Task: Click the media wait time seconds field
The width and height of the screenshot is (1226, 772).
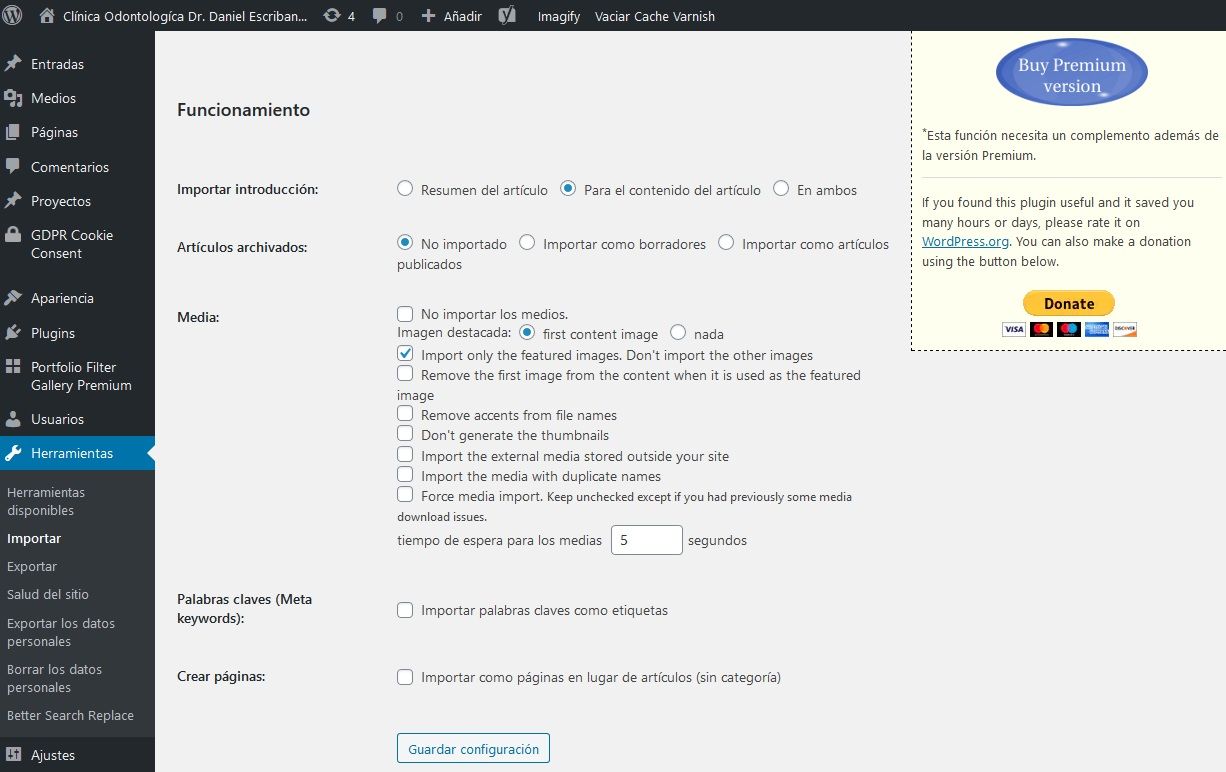Action: click(647, 540)
